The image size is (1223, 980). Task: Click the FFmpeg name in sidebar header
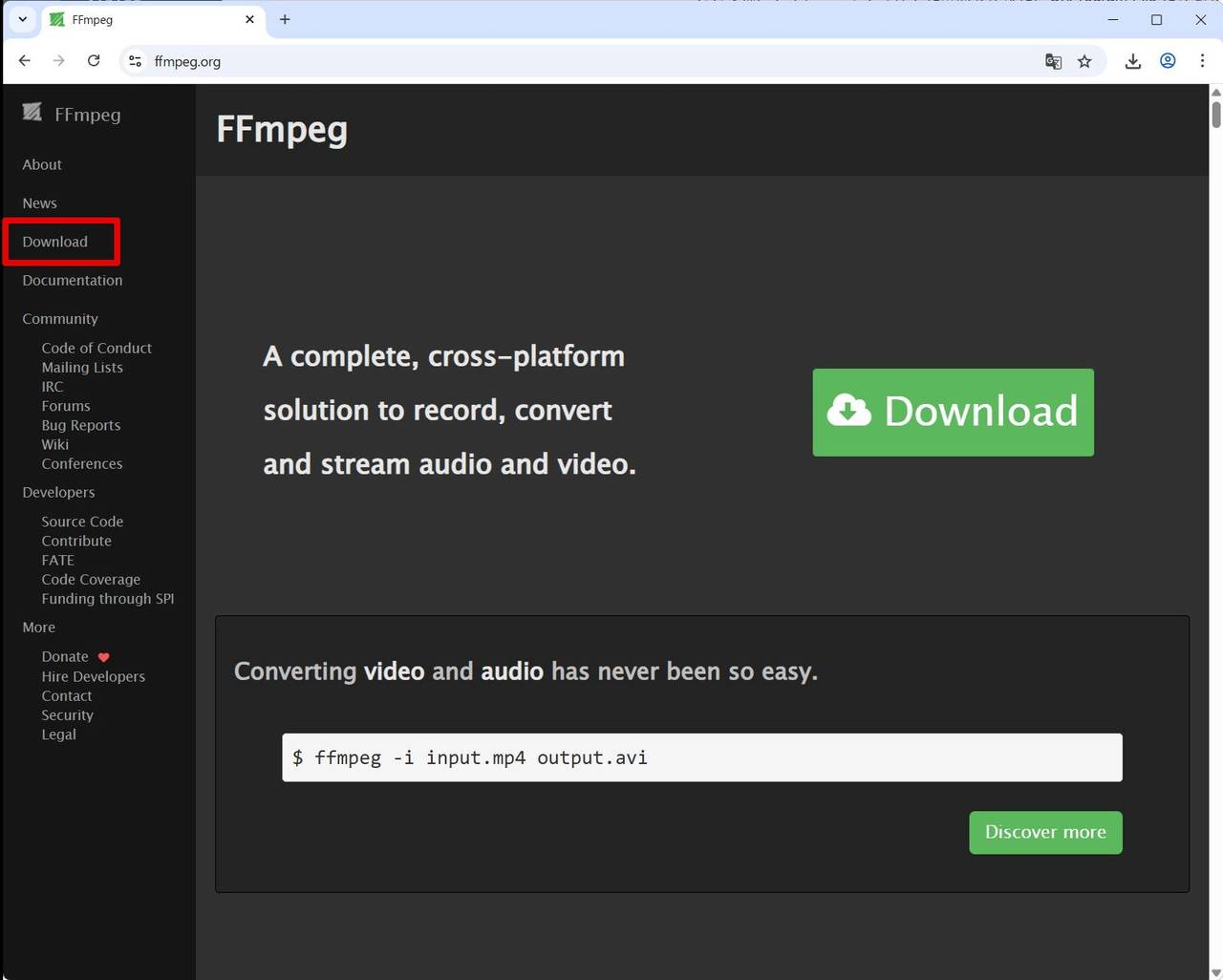[x=88, y=115]
